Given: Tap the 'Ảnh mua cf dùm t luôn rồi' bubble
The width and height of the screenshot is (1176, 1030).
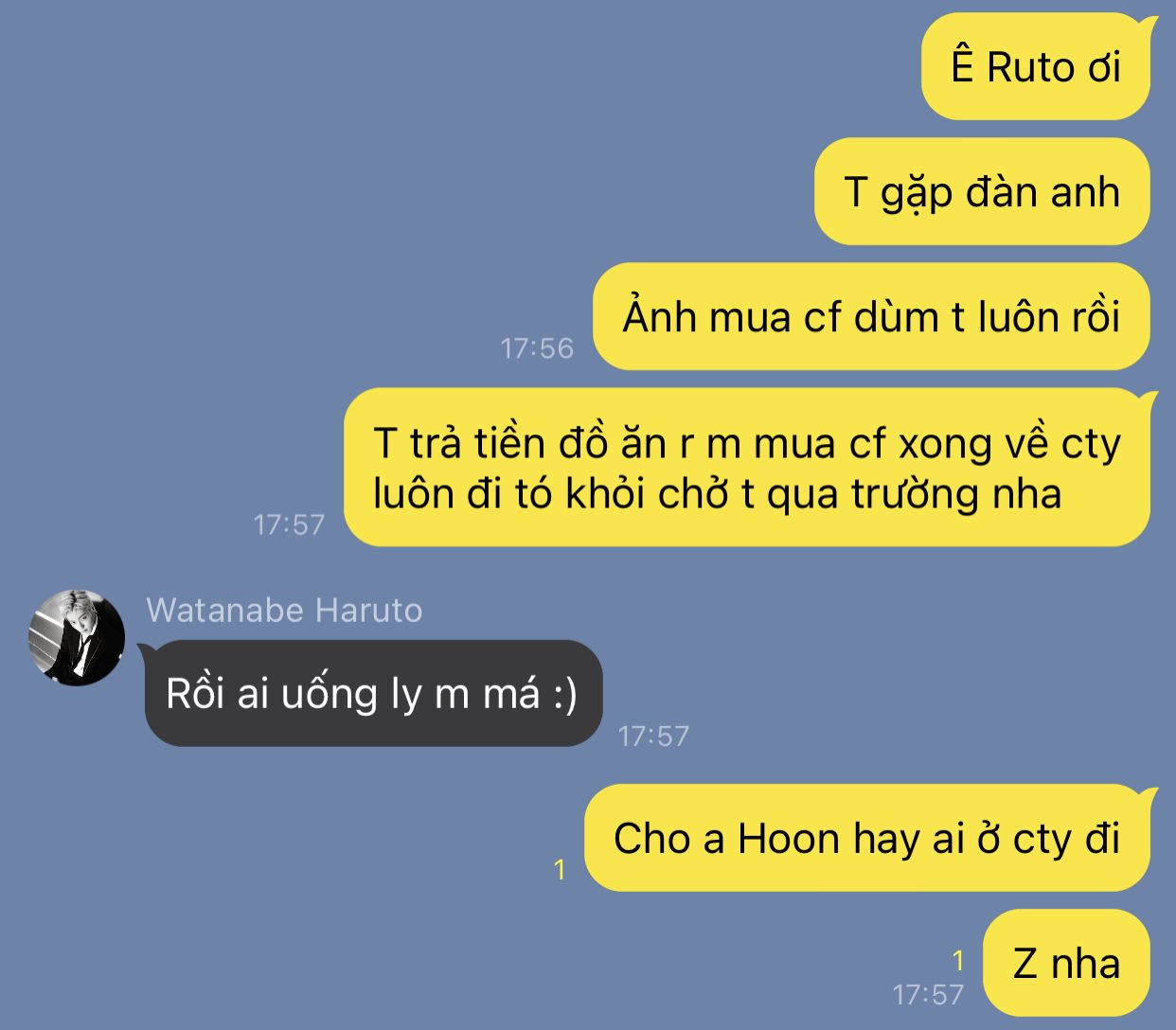Looking at the screenshot, I should pos(871,316).
